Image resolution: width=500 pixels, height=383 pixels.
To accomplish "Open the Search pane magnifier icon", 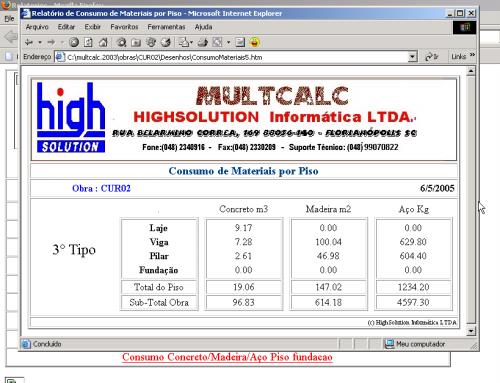I will [x=121, y=42].
